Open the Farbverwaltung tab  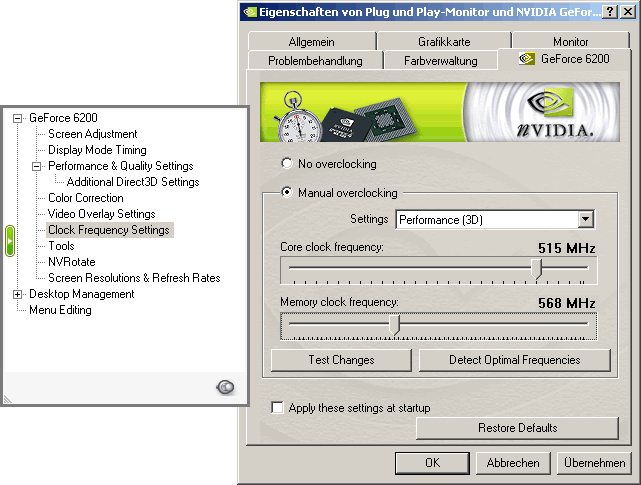[x=441, y=61]
